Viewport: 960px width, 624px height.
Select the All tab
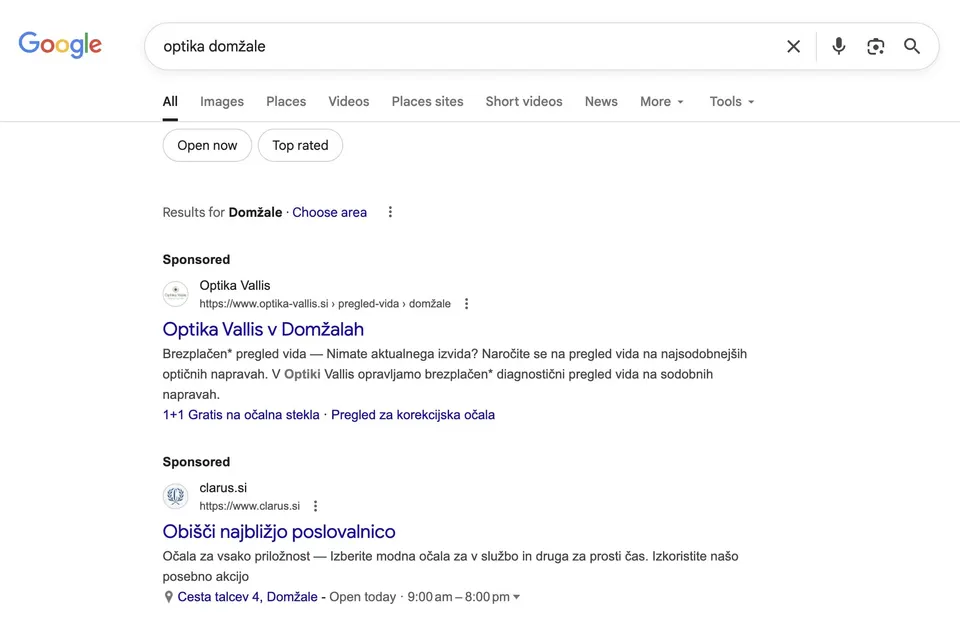[x=170, y=102]
